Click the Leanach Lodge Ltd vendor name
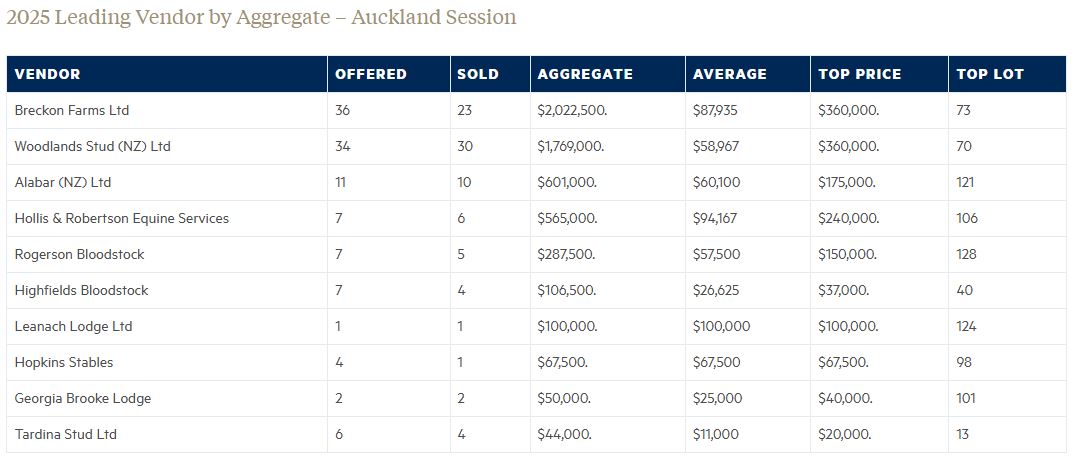Image resolution: width=1074 pixels, height=465 pixels. point(74,326)
